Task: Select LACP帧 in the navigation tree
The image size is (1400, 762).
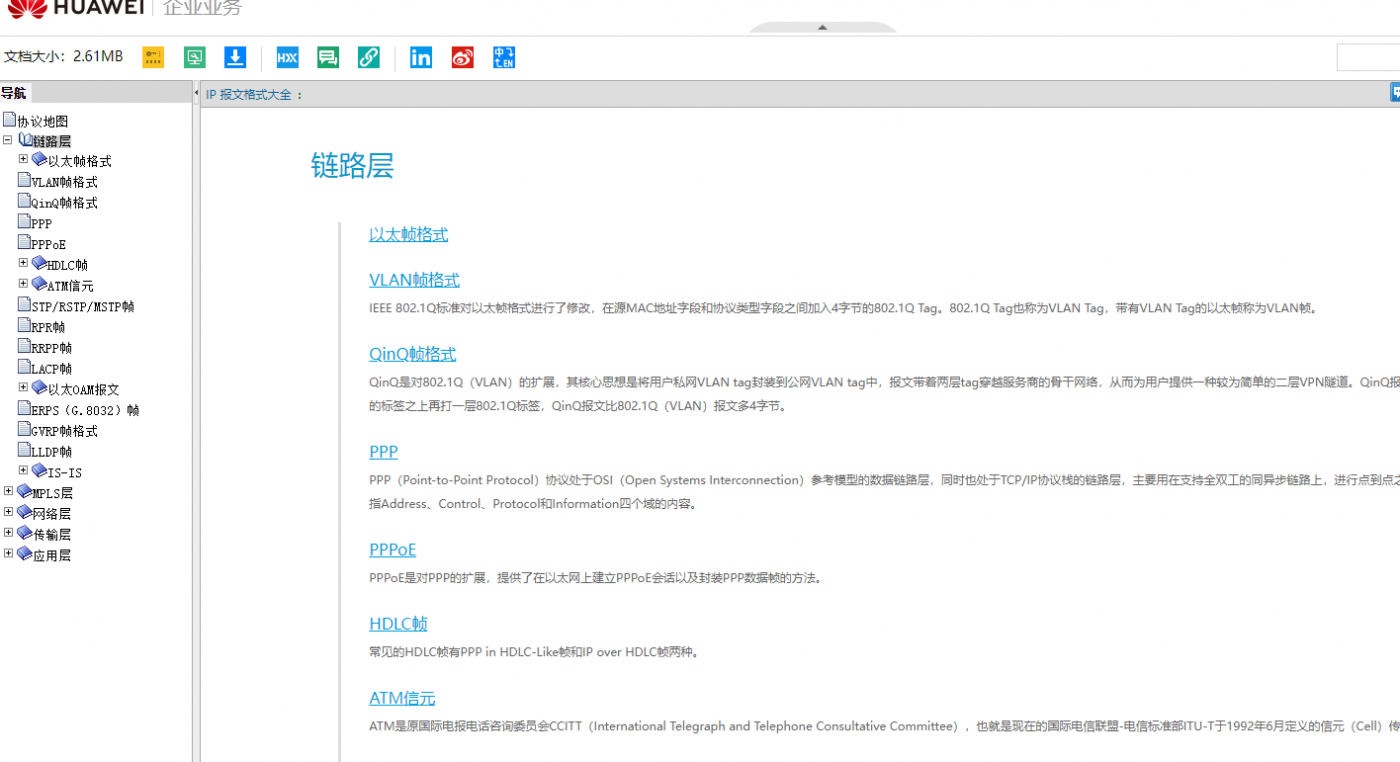Action: pos(51,369)
